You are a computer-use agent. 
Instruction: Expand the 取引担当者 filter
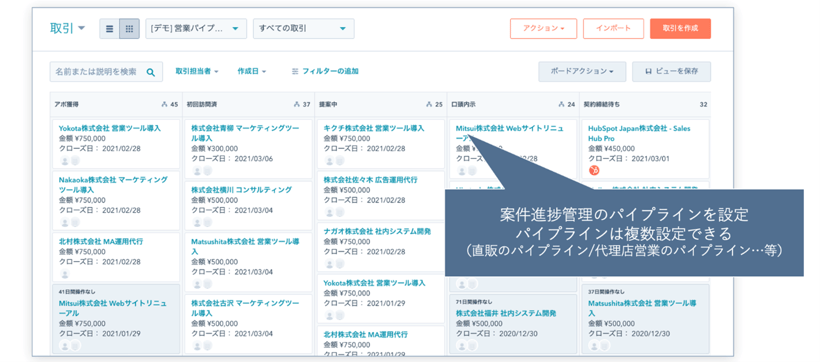(197, 71)
